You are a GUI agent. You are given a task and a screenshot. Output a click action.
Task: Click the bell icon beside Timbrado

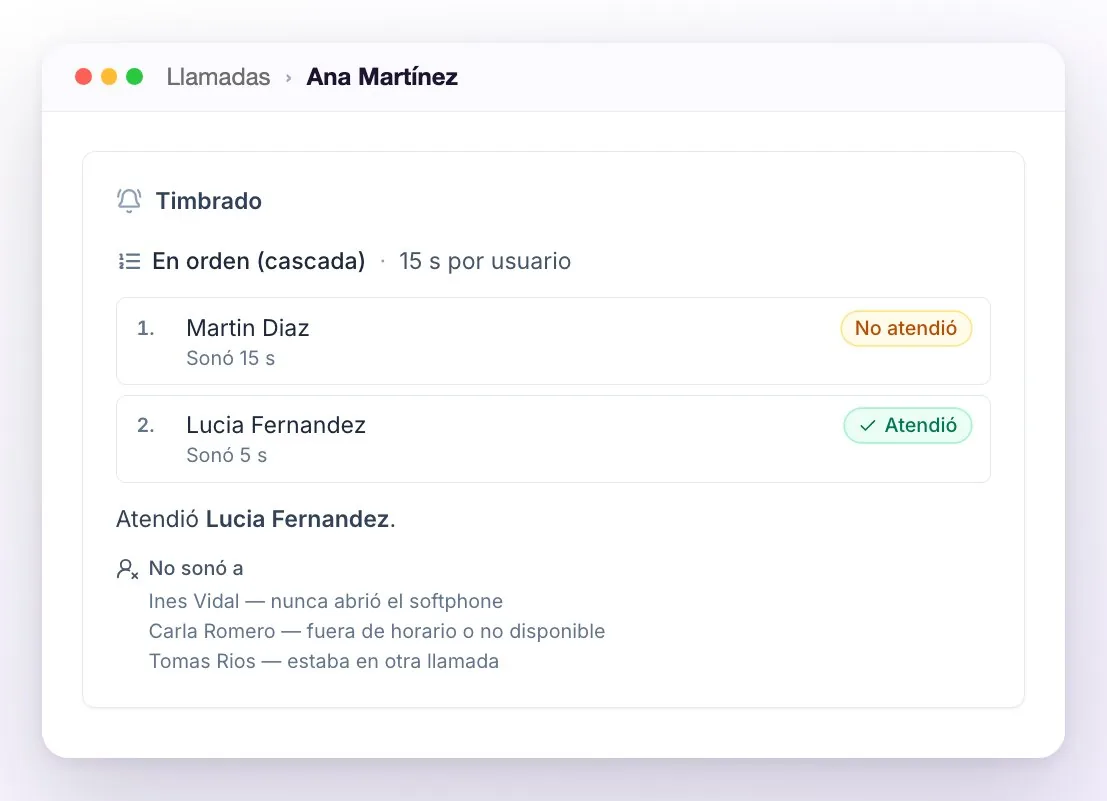click(129, 200)
